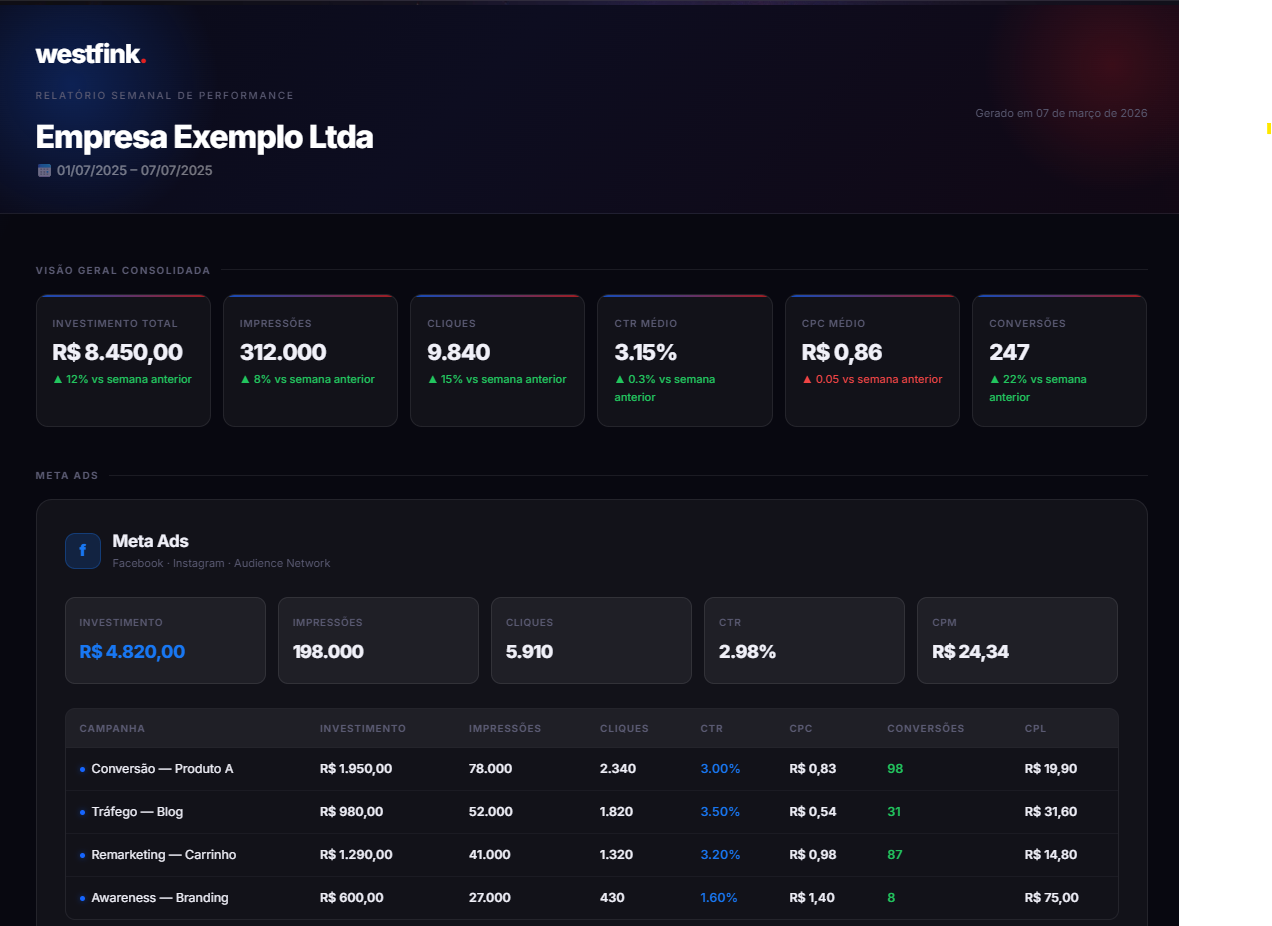Select the CTR Médio overview card
Image resolution: width=1272 pixels, height=926 pixels.
click(x=684, y=360)
